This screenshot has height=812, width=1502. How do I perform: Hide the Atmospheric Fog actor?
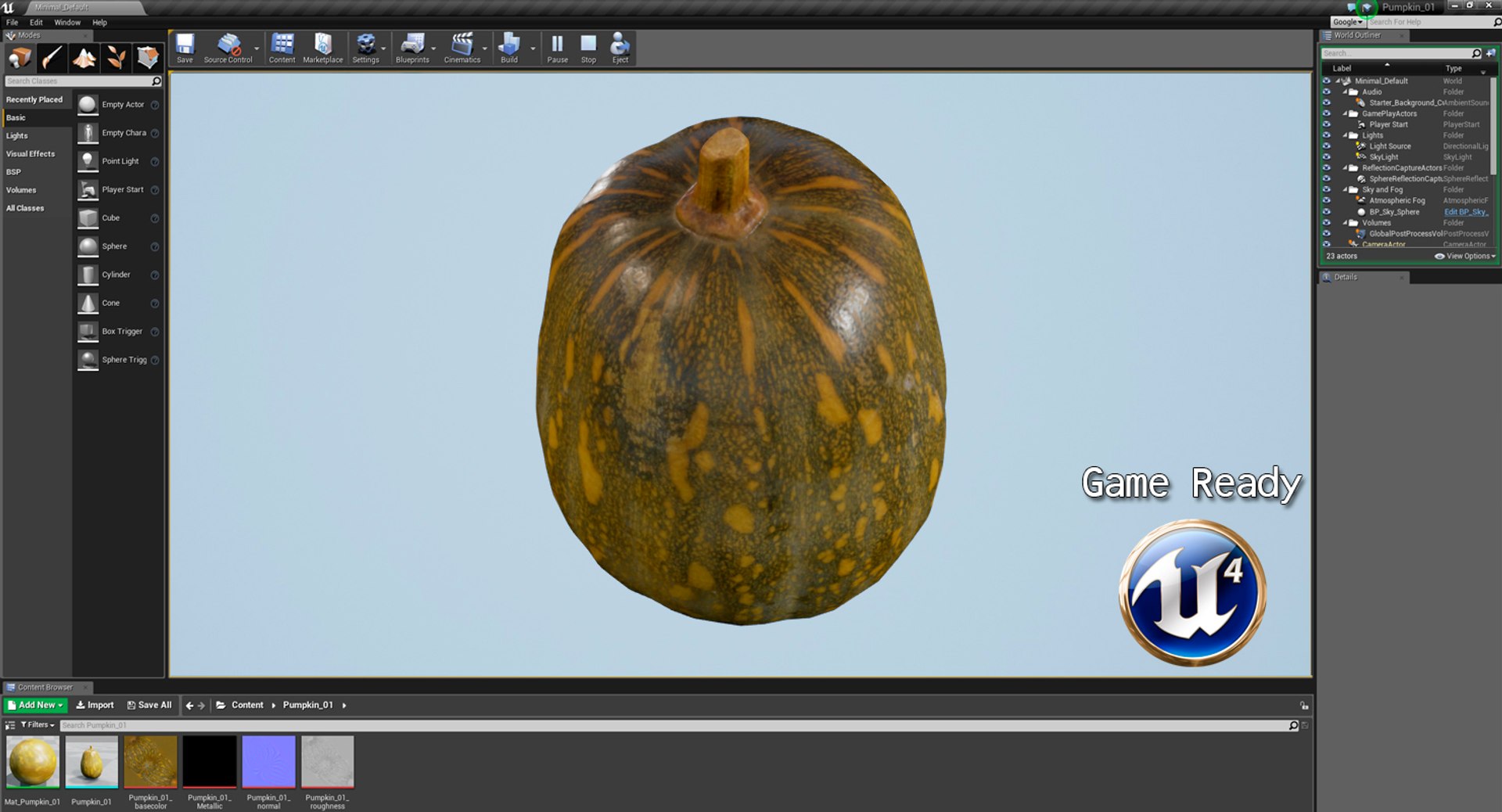pos(1326,201)
